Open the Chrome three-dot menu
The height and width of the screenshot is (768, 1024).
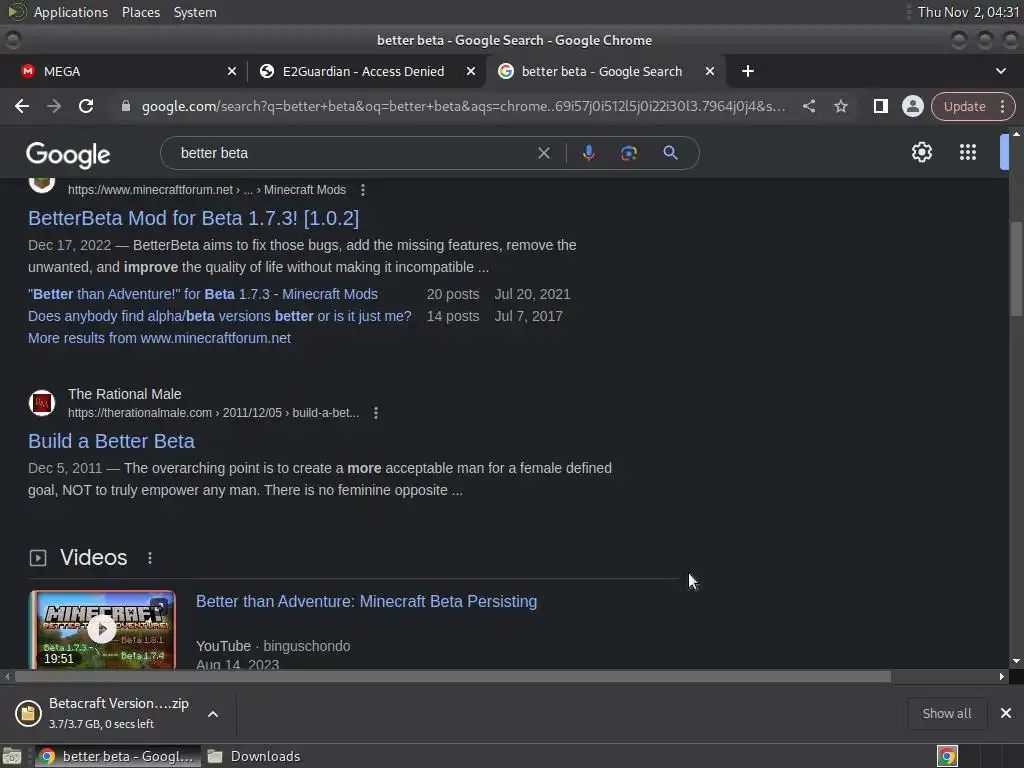point(1002,106)
